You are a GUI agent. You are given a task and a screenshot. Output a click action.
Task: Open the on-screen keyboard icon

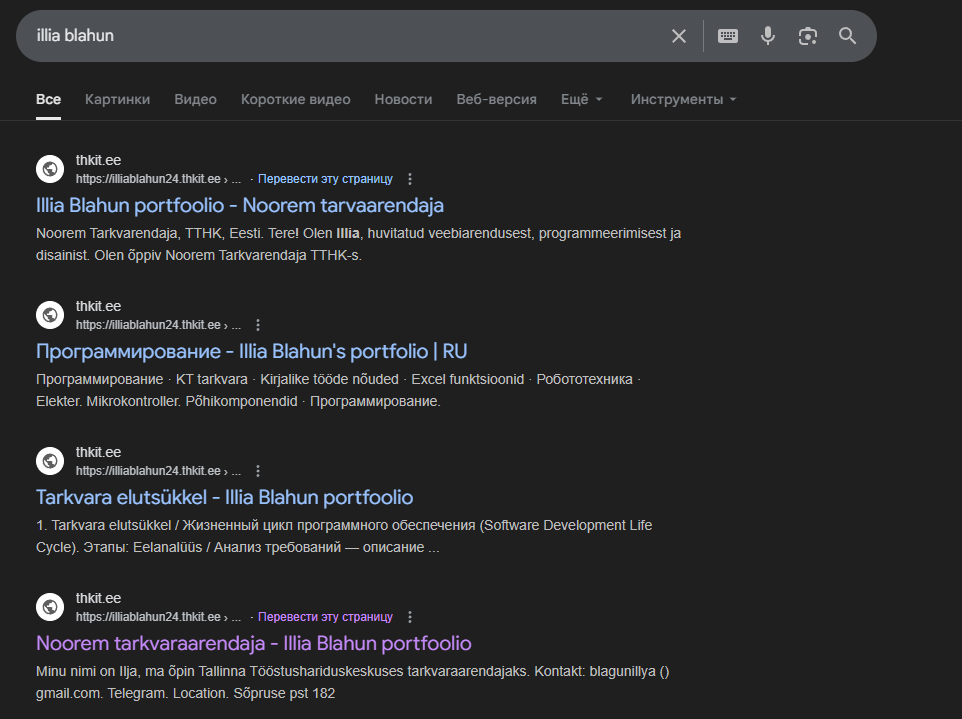(x=728, y=36)
